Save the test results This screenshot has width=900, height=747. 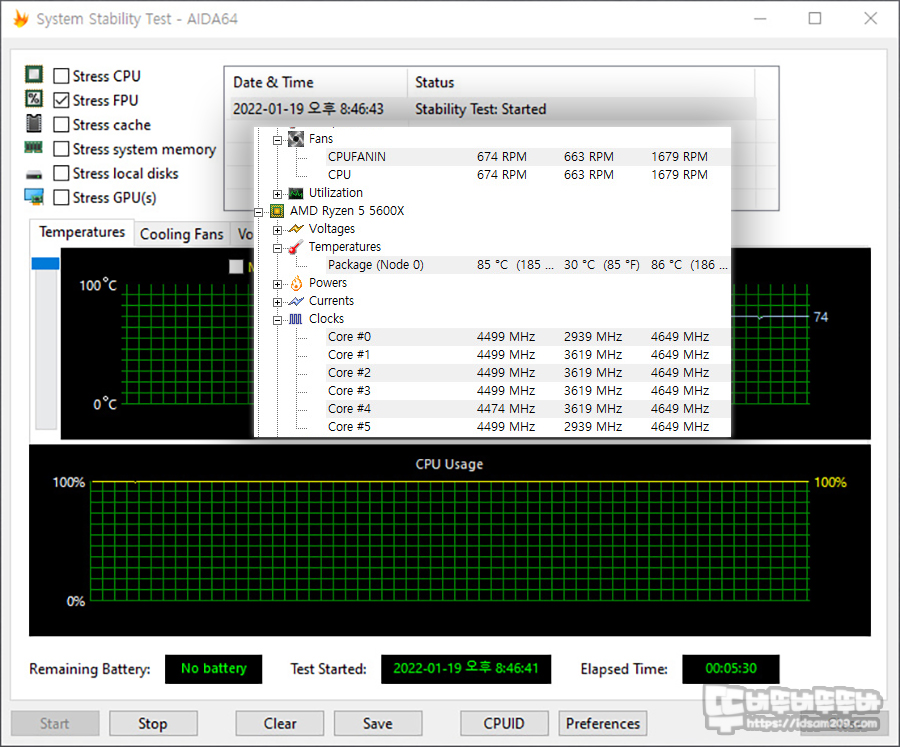378,723
